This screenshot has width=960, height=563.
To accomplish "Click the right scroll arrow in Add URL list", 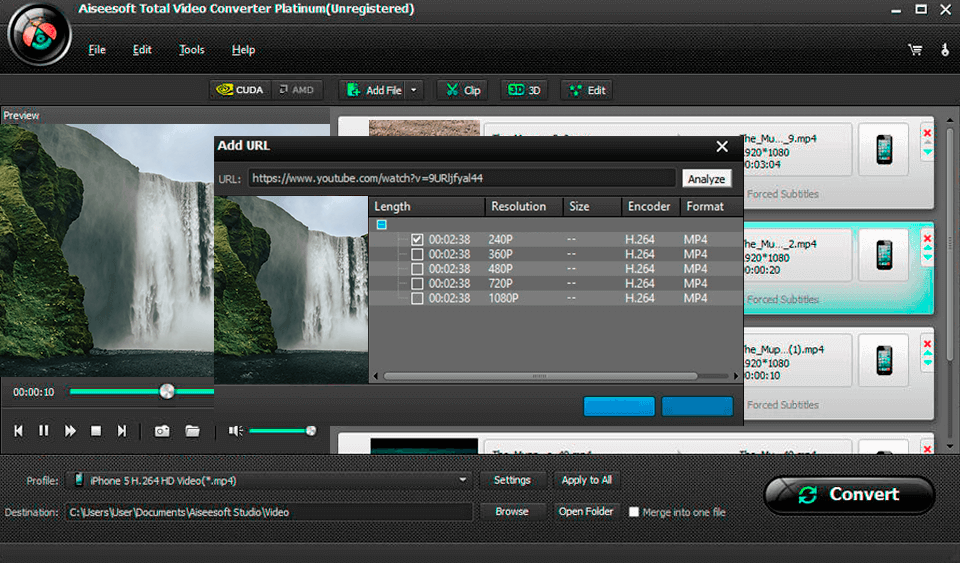I will tap(736, 376).
